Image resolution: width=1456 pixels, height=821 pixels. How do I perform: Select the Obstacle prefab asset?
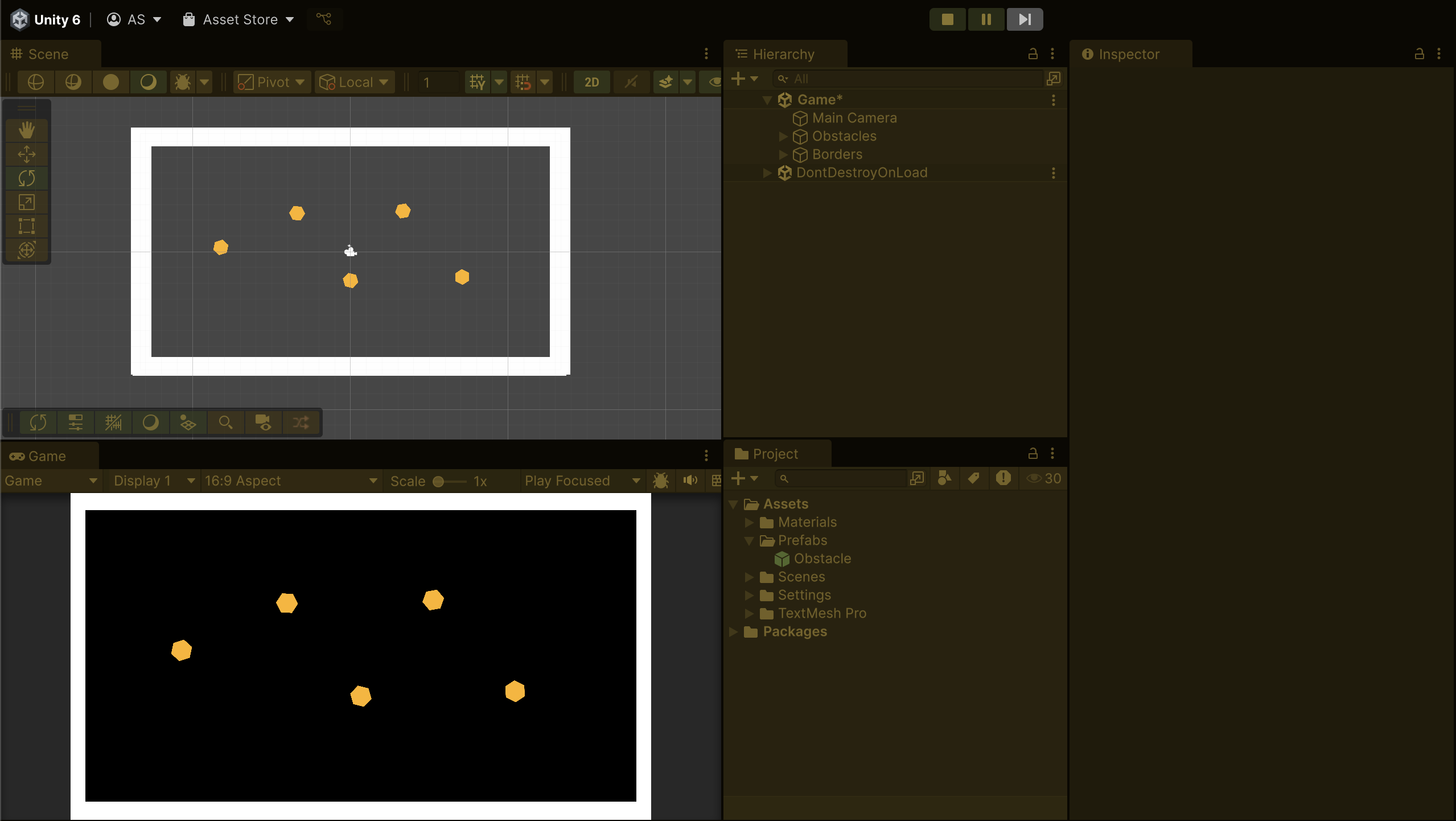point(822,559)
